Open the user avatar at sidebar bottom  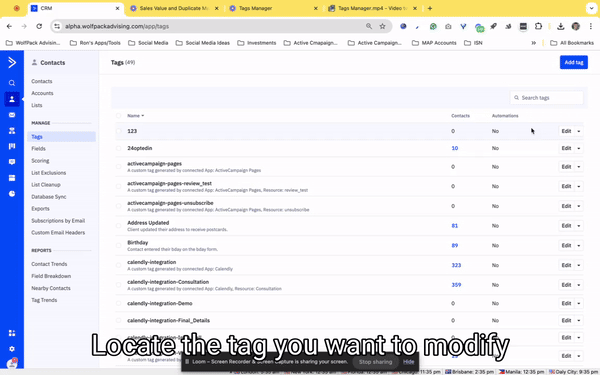coord(12,363)
